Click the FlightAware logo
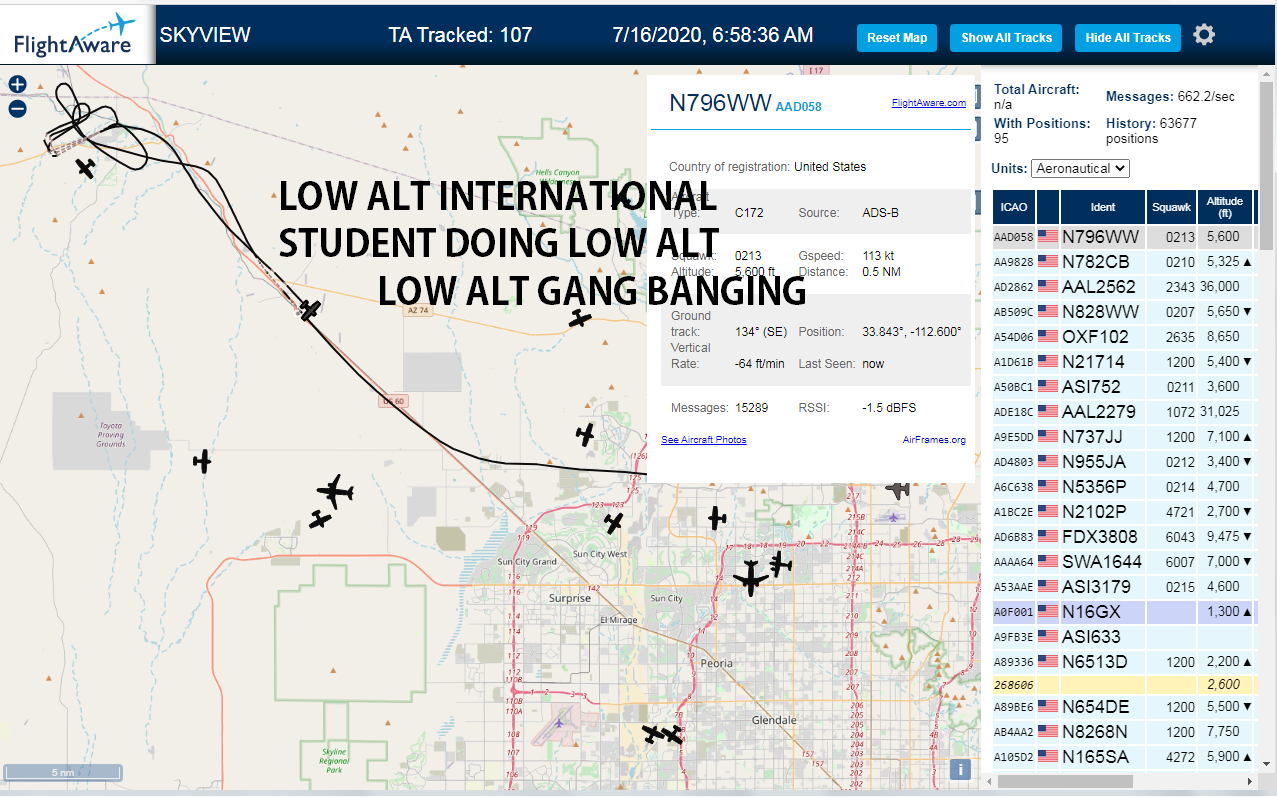The height and width of the screenshot is (797, 1277). pos(76,34)
